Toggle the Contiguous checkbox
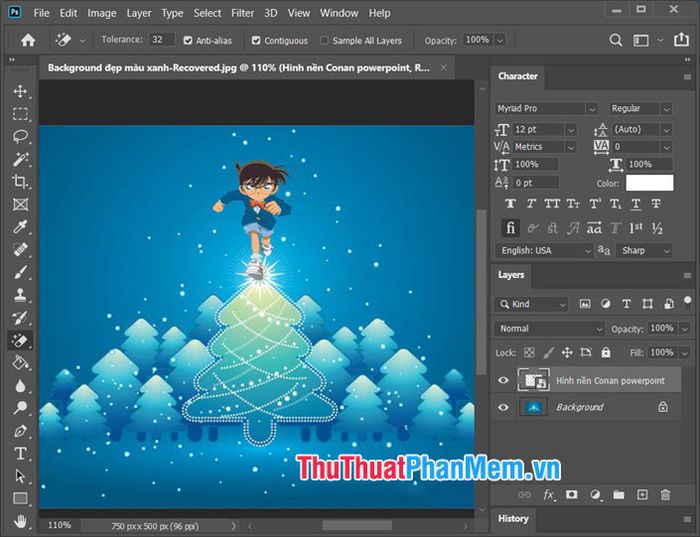 (x=256, y=41)
